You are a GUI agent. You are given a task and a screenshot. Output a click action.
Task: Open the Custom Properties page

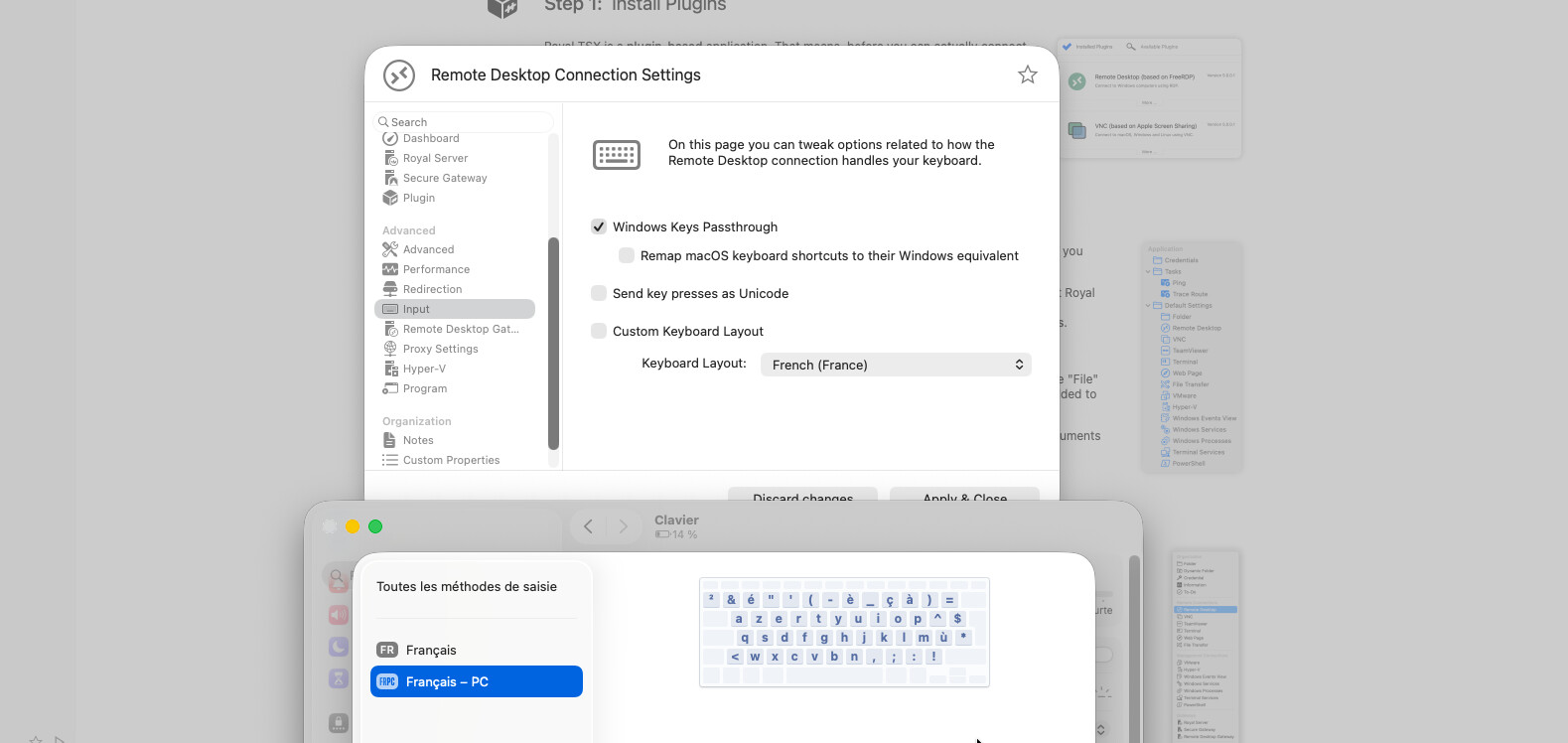coord(451,460)
